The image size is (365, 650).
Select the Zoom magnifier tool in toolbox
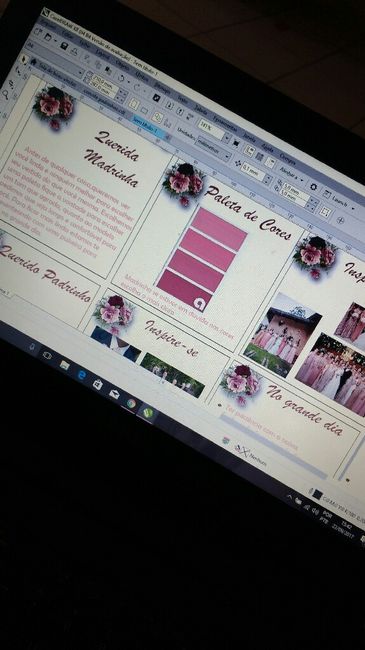coord(5,94)
